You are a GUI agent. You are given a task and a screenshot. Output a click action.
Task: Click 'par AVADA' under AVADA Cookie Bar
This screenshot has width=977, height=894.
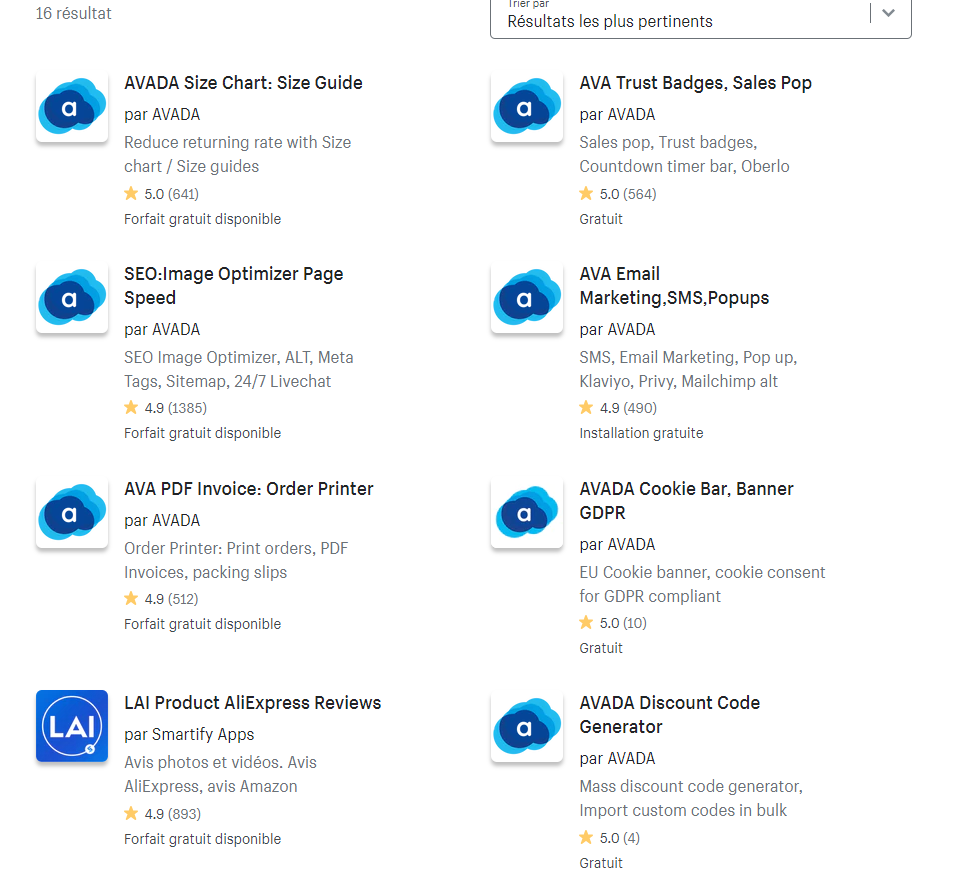click(x=617, y=544)
